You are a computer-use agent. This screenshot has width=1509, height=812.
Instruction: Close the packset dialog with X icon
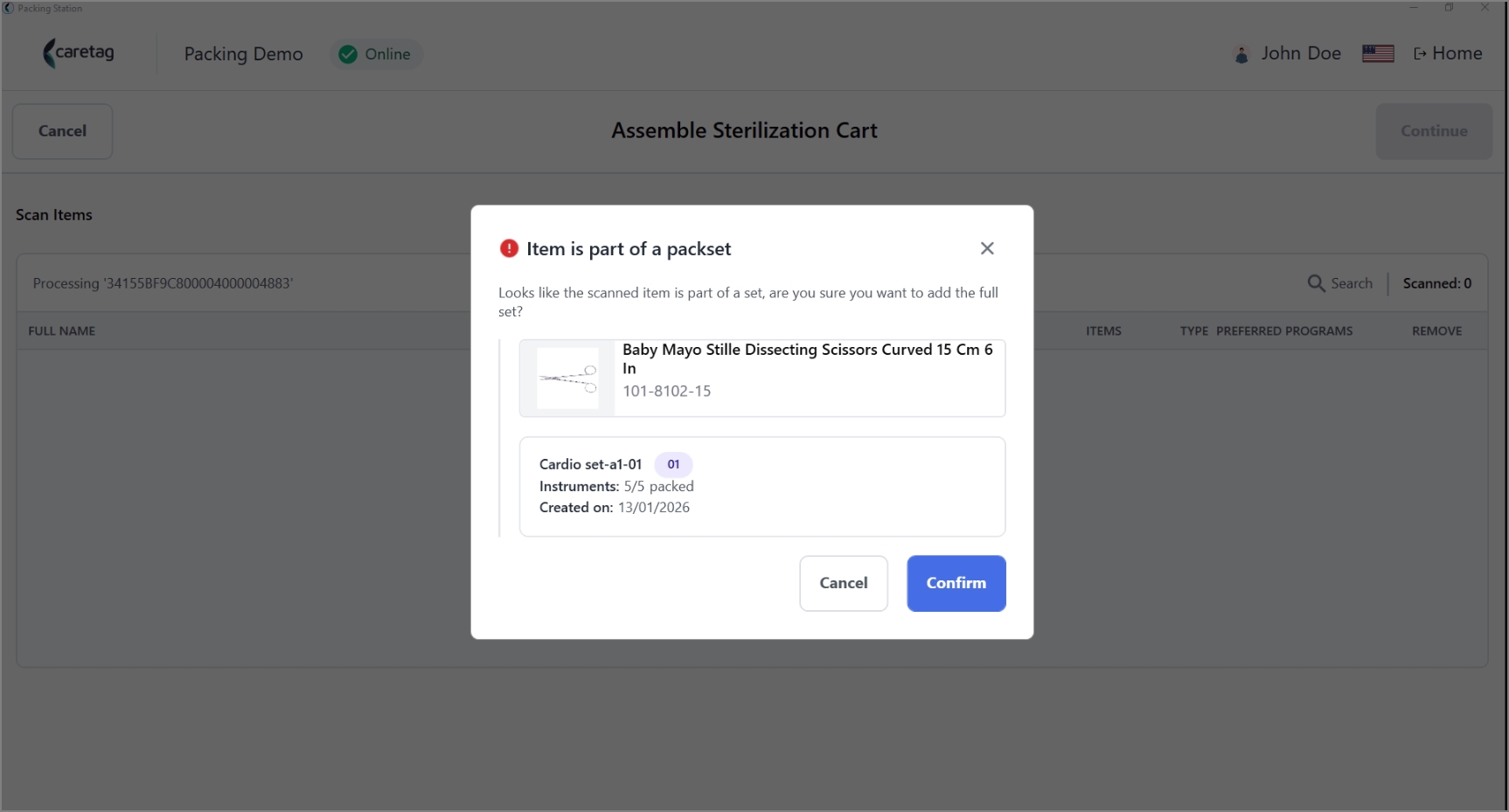[x=987, y=248]
